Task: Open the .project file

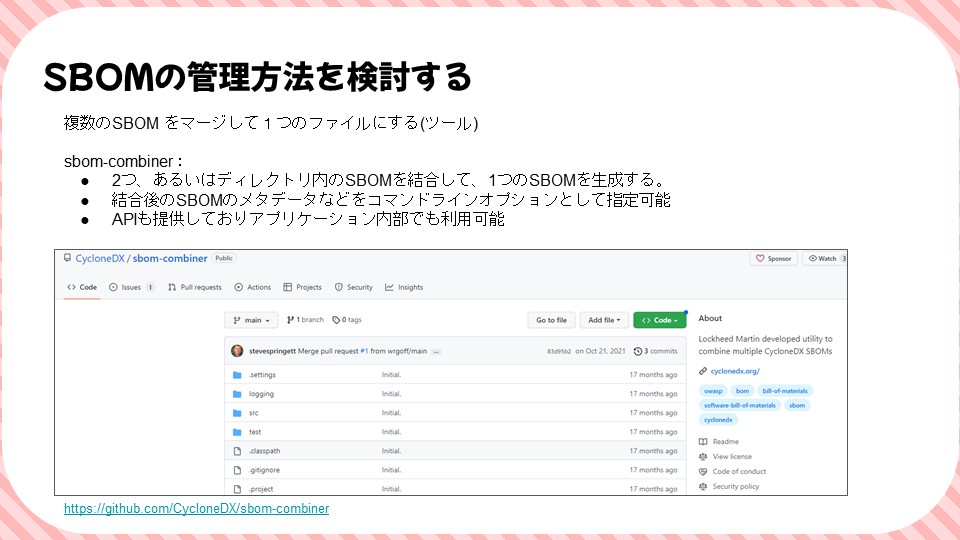Action: (x=261, y=489)
